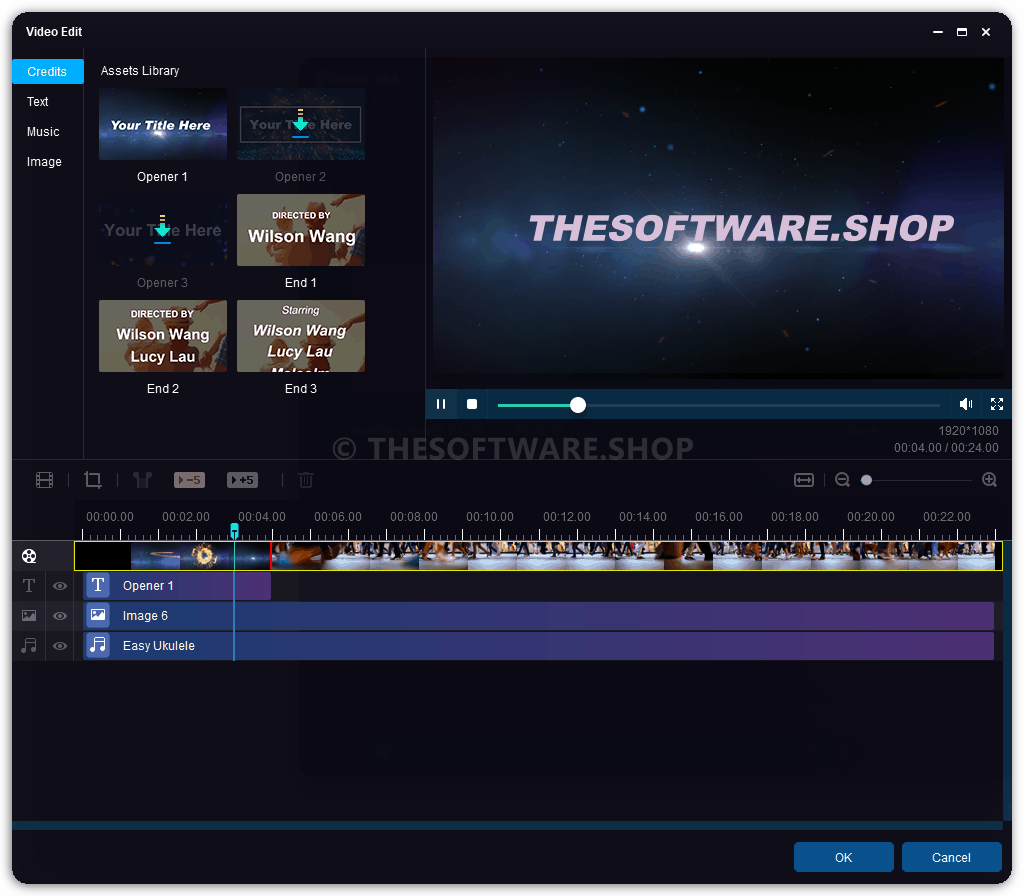Click the preview progress slider knob

click(577, 405)
